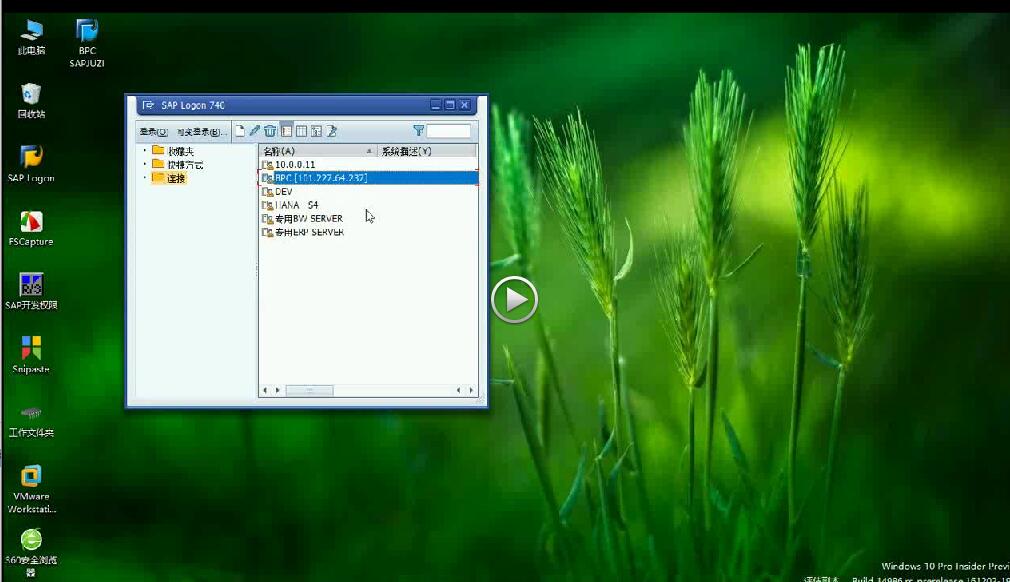Click the filter text input field
Screen dimensions: 1010x582
449,131
